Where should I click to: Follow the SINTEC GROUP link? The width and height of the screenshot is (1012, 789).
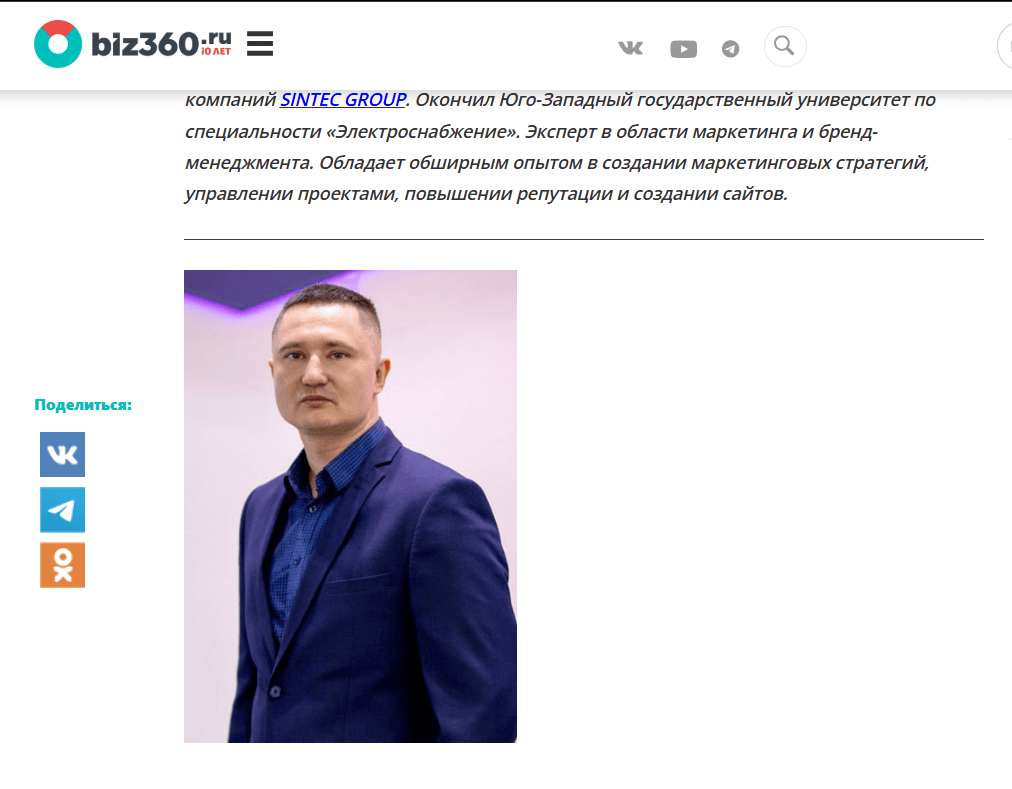click(343, 99)
